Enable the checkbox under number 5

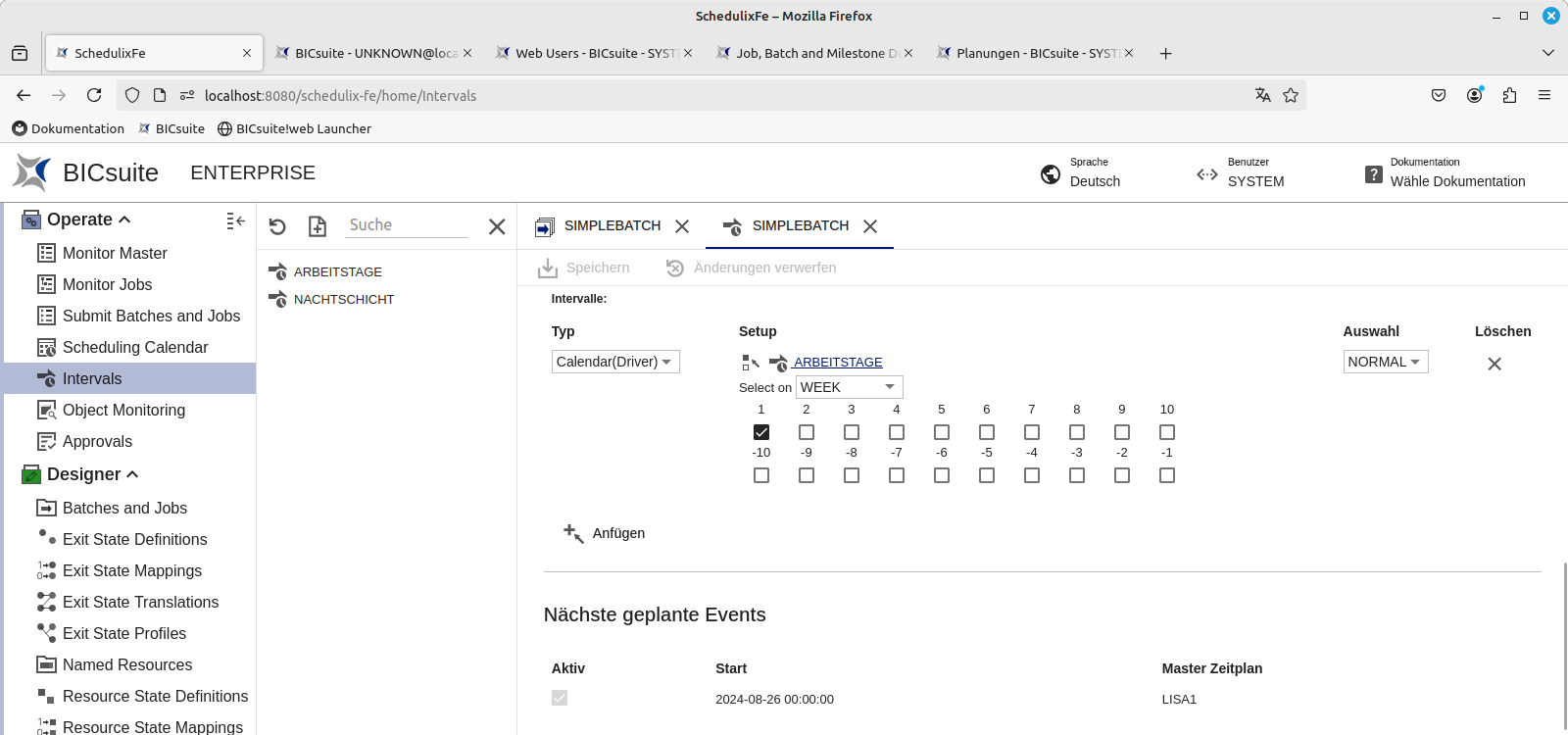[x=942, y=432]
